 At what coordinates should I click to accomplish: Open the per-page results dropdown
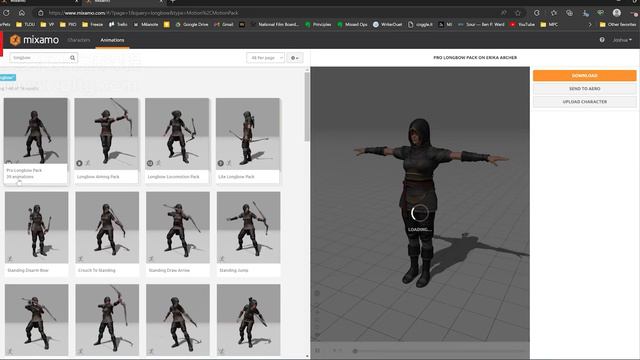[x=265, y=58]
